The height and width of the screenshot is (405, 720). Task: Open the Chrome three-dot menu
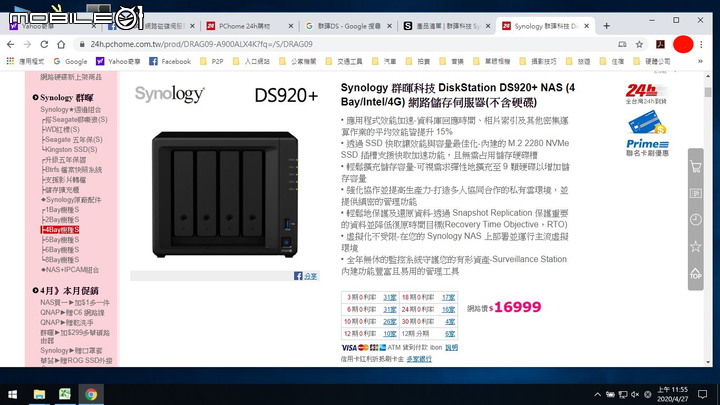click(701, 45)
